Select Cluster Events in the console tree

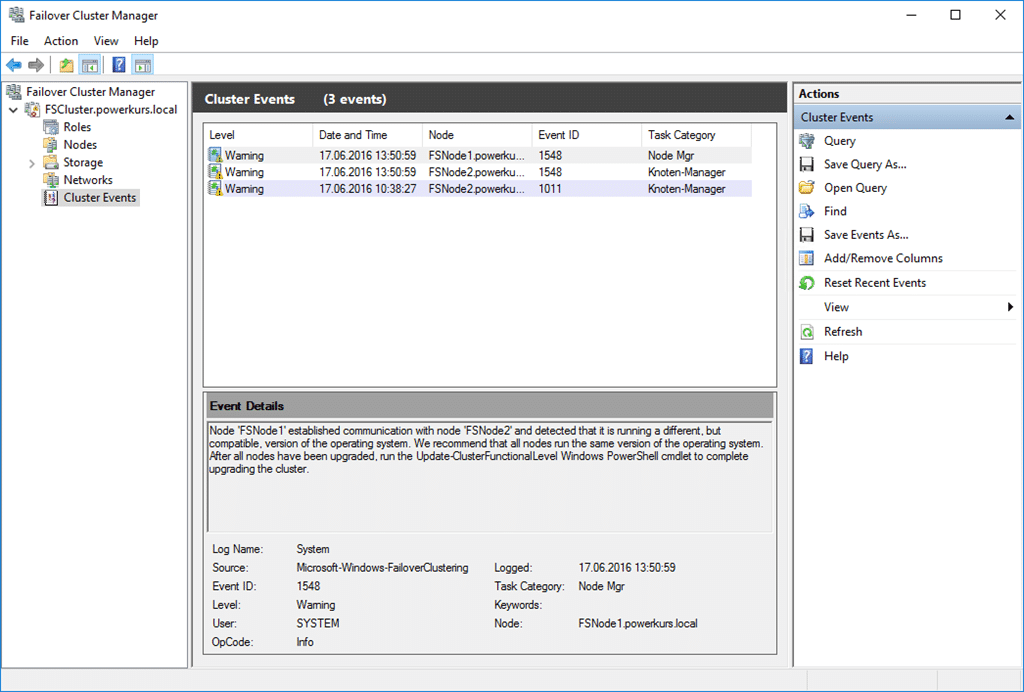[100, 198]
